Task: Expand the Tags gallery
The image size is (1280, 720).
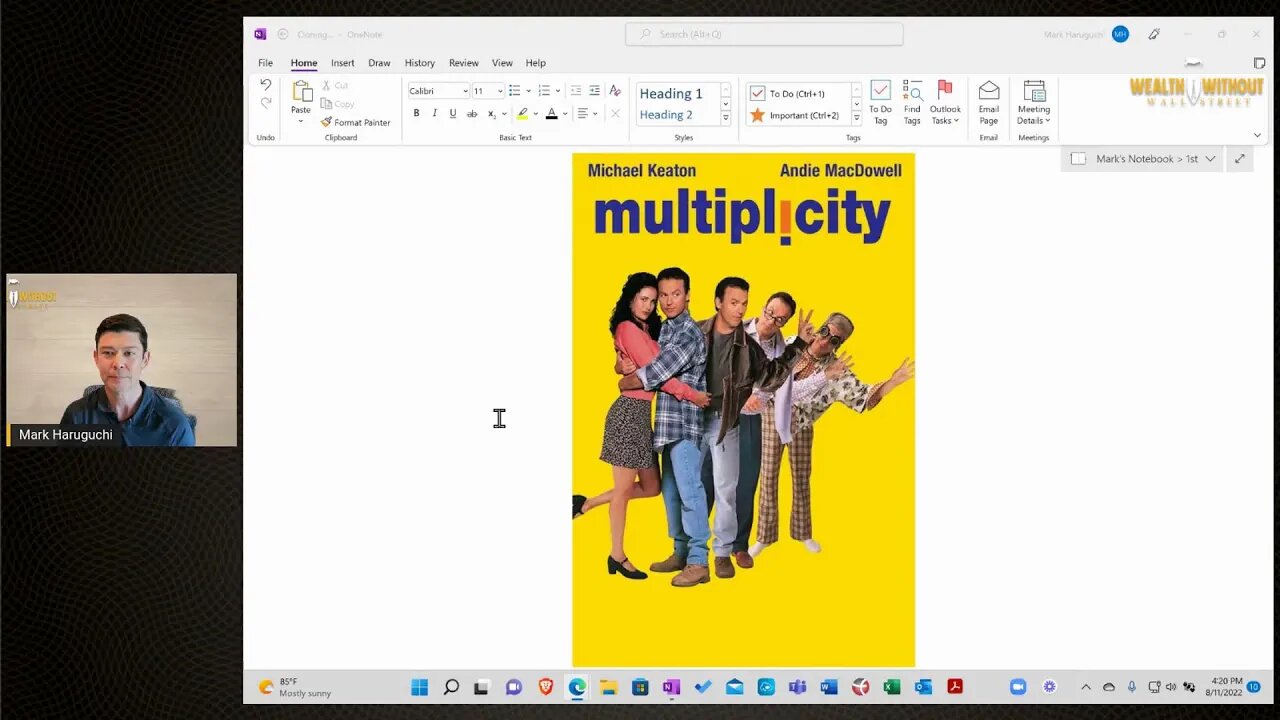Action: [856, 119]
